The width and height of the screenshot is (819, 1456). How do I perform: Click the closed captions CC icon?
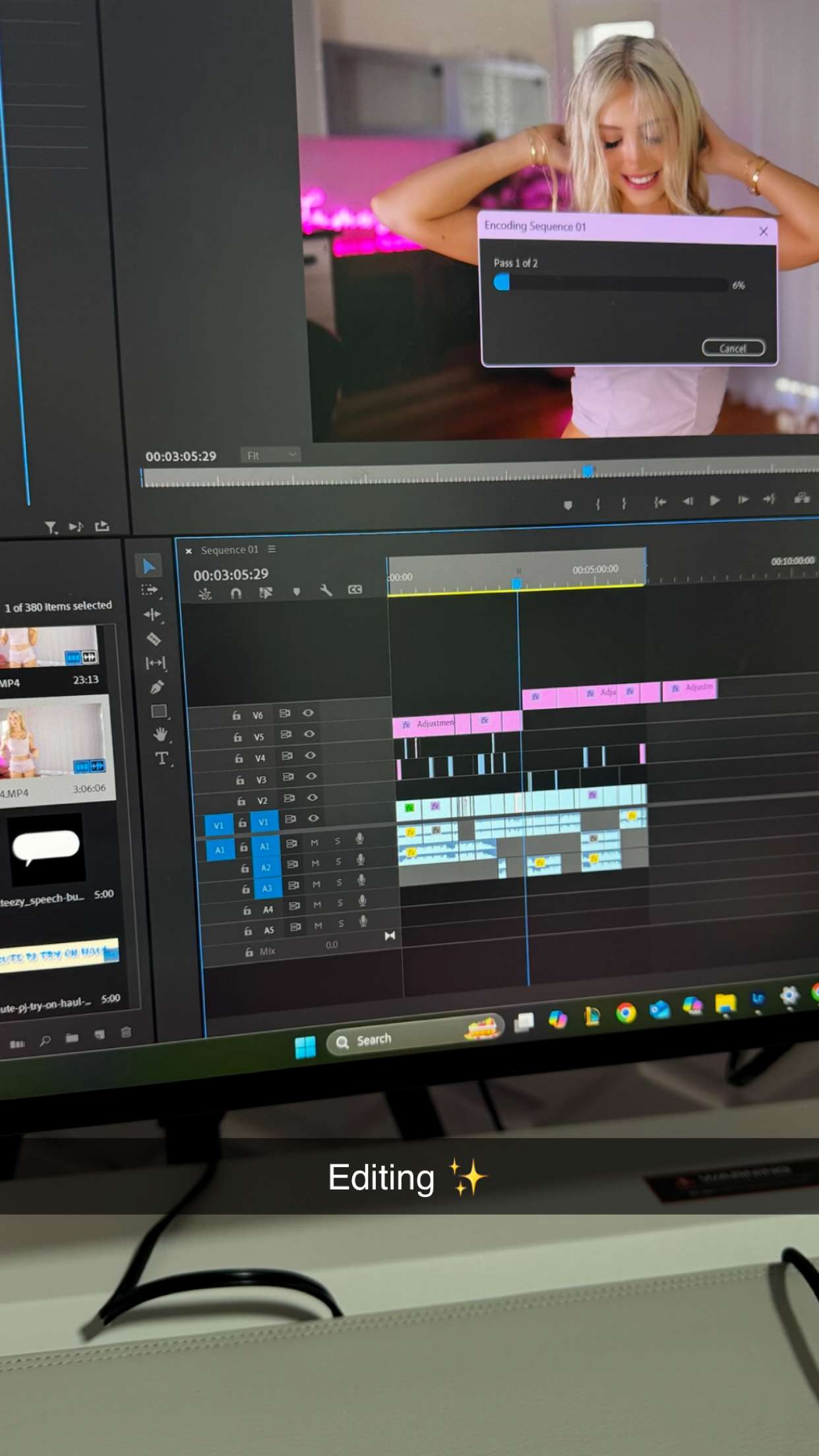355,590
